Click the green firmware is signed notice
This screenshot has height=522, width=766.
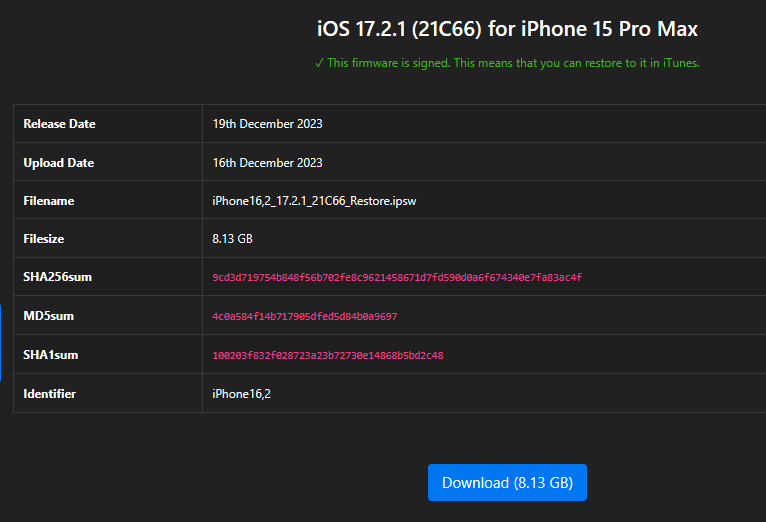[x=507, y=63]
